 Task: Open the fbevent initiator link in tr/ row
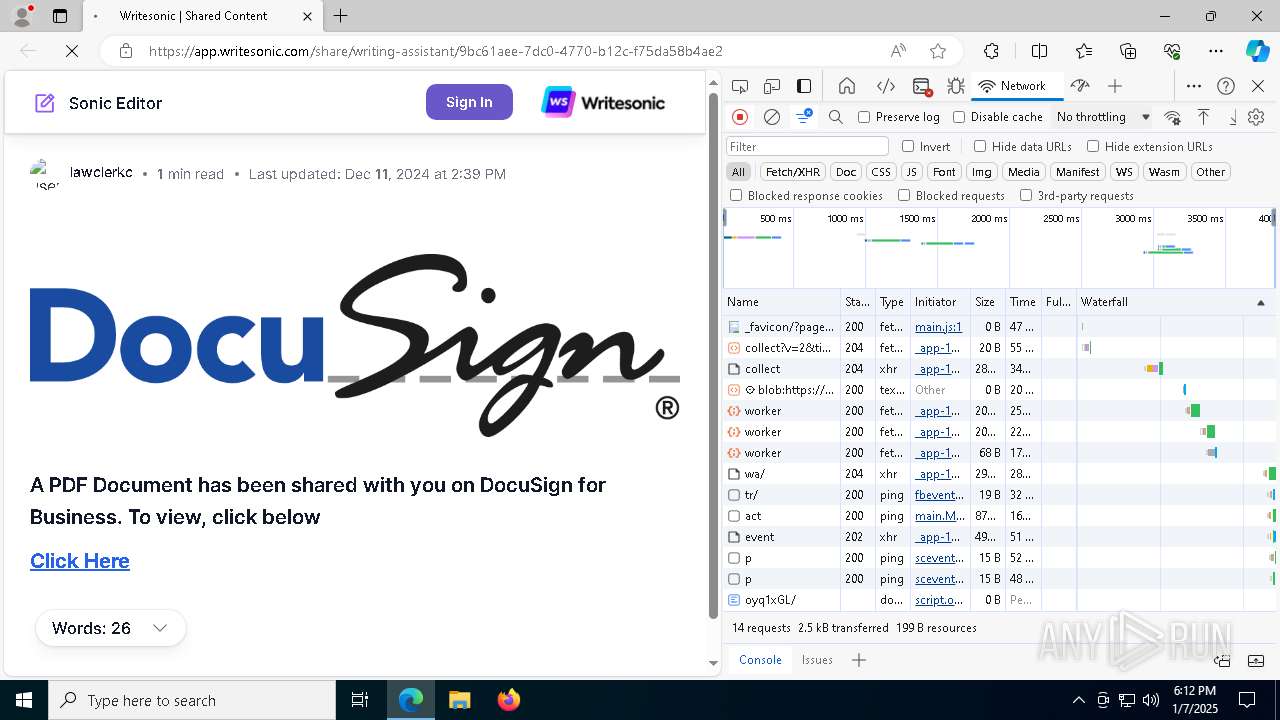click(x=939, y=495)
